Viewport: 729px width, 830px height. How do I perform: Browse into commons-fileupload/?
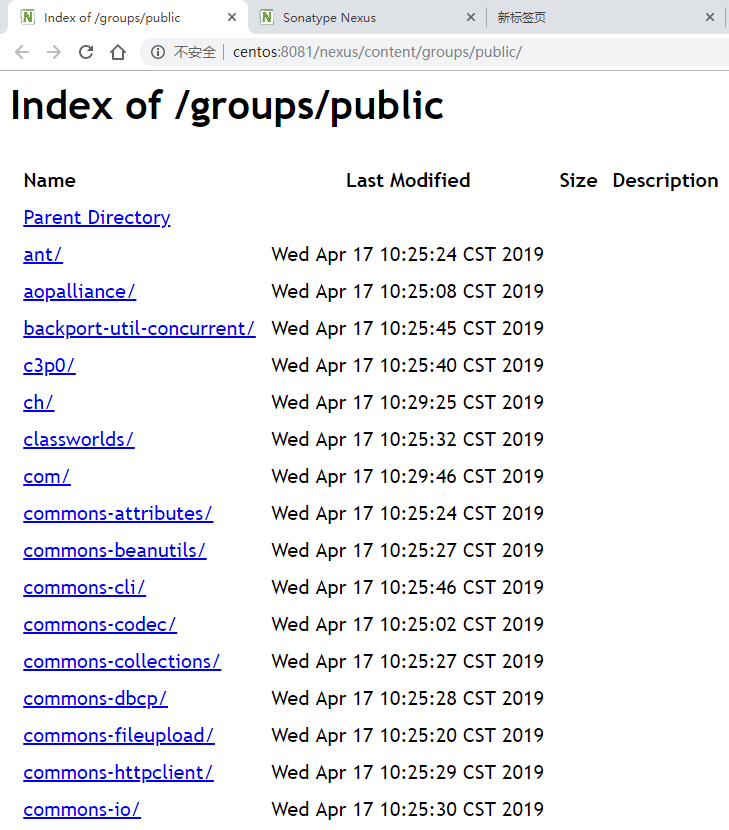(x=119, y=736)
